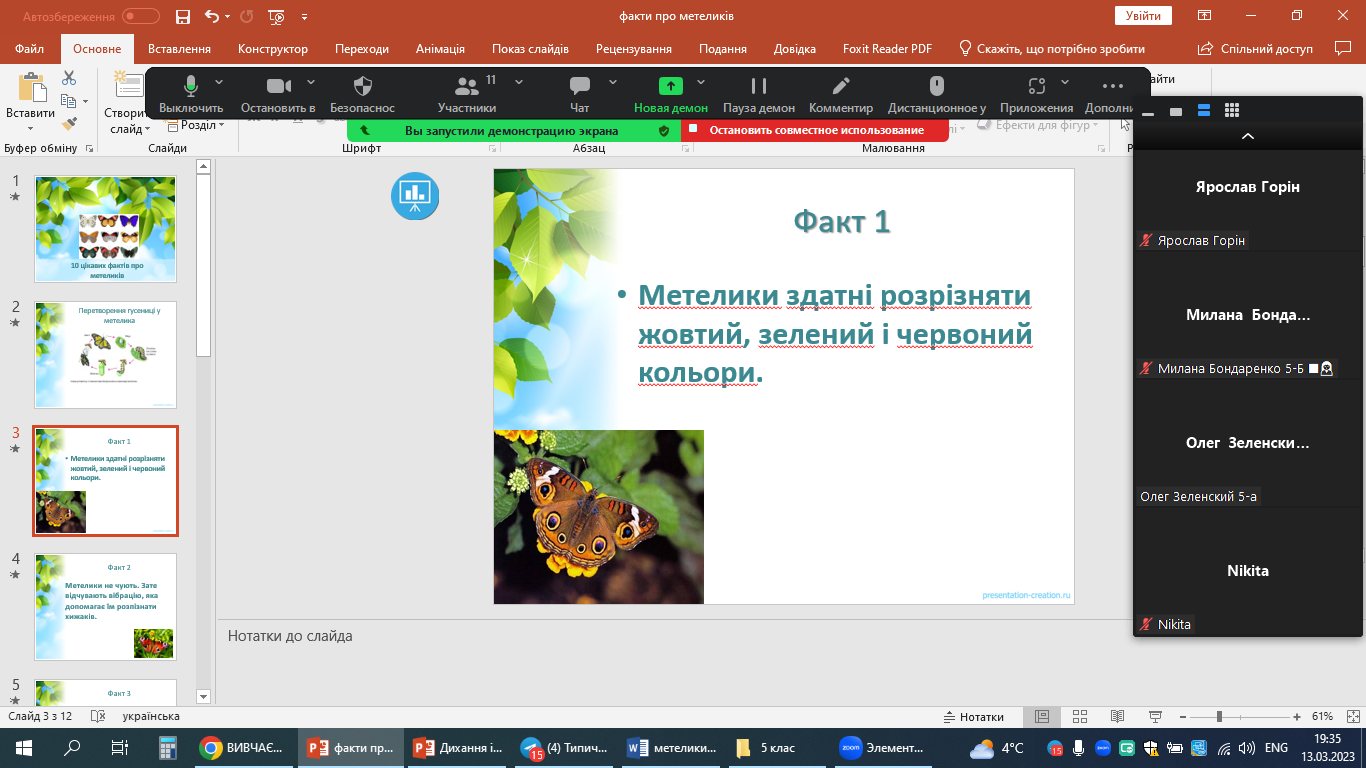The image size is (1366, 768).
Task: Collapse the Zoom participant video panel
Action: point(1247,136)
